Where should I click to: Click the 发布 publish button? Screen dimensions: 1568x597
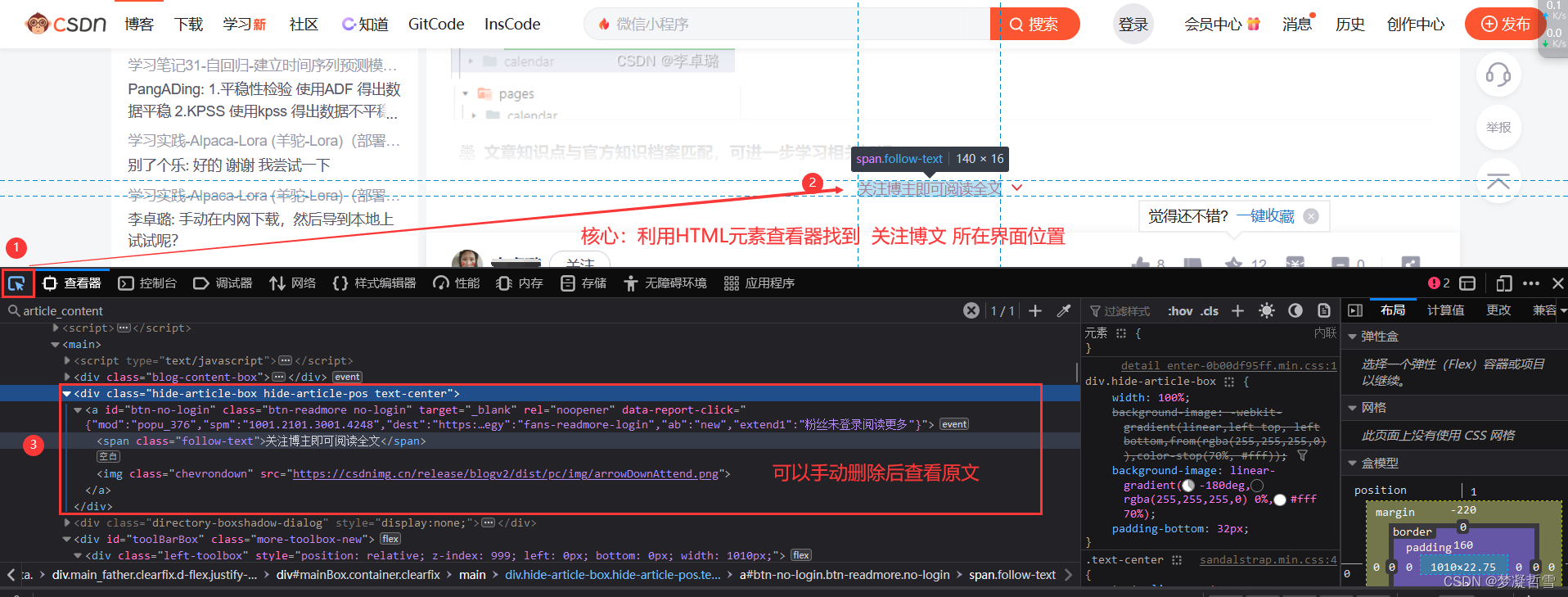[x=1507, y=25]
